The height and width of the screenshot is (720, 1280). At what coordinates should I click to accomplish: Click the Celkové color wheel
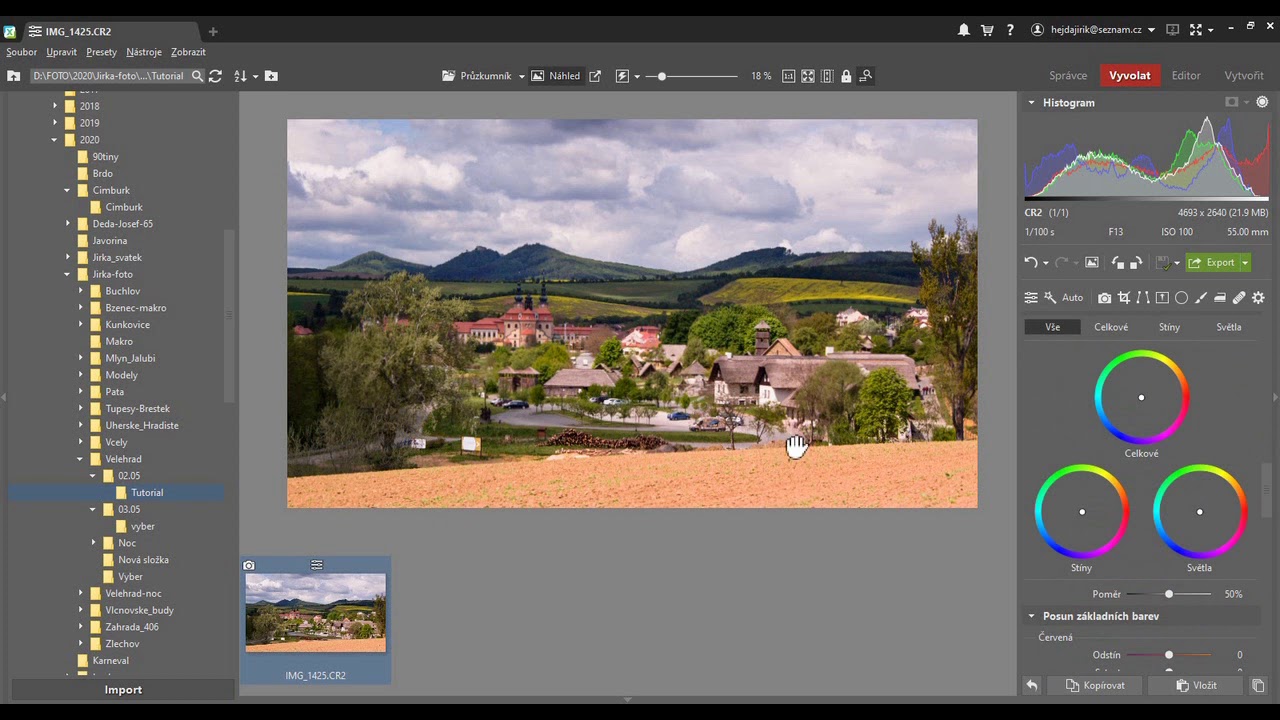tap(1141, 397)
